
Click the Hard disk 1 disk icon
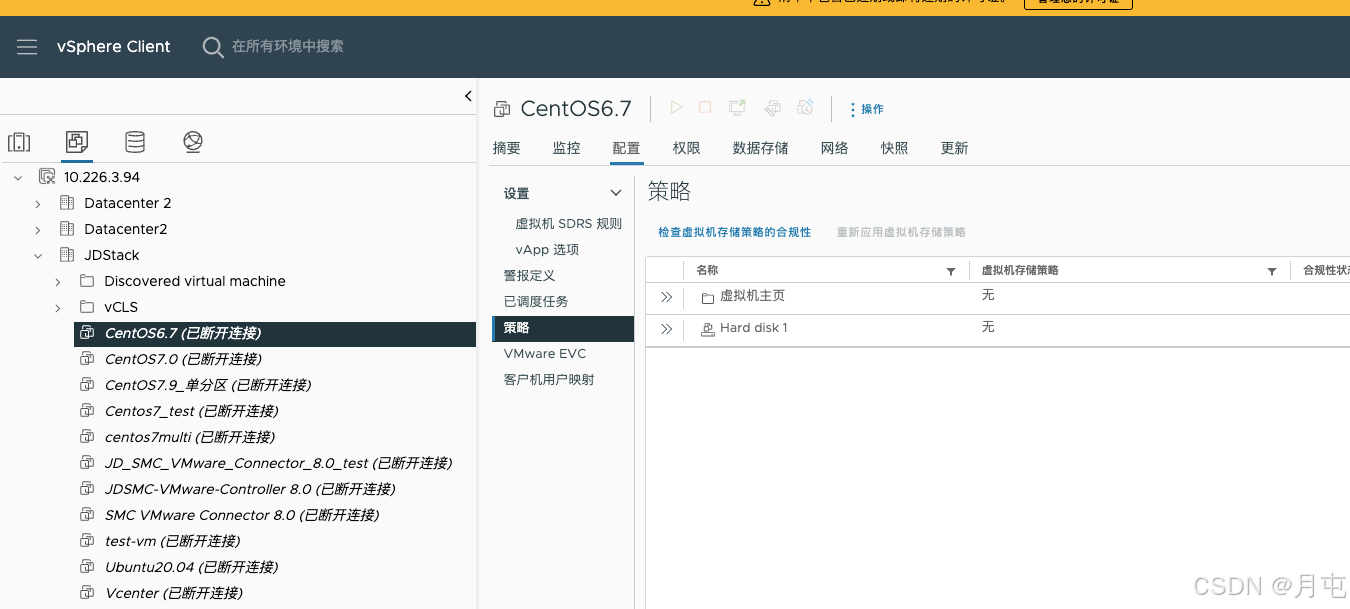click(707, 329)
